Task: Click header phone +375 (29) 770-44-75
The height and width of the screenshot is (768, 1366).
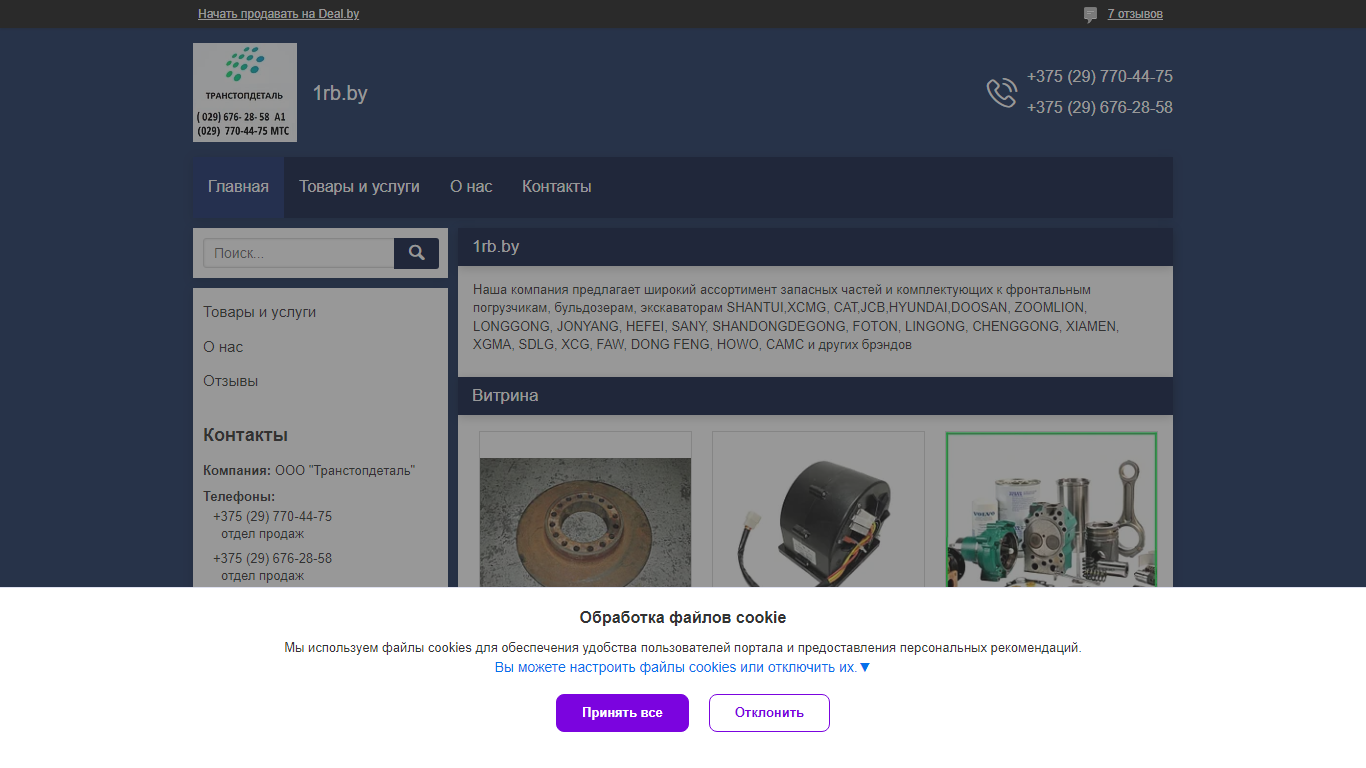Action: pos(1100,77)
